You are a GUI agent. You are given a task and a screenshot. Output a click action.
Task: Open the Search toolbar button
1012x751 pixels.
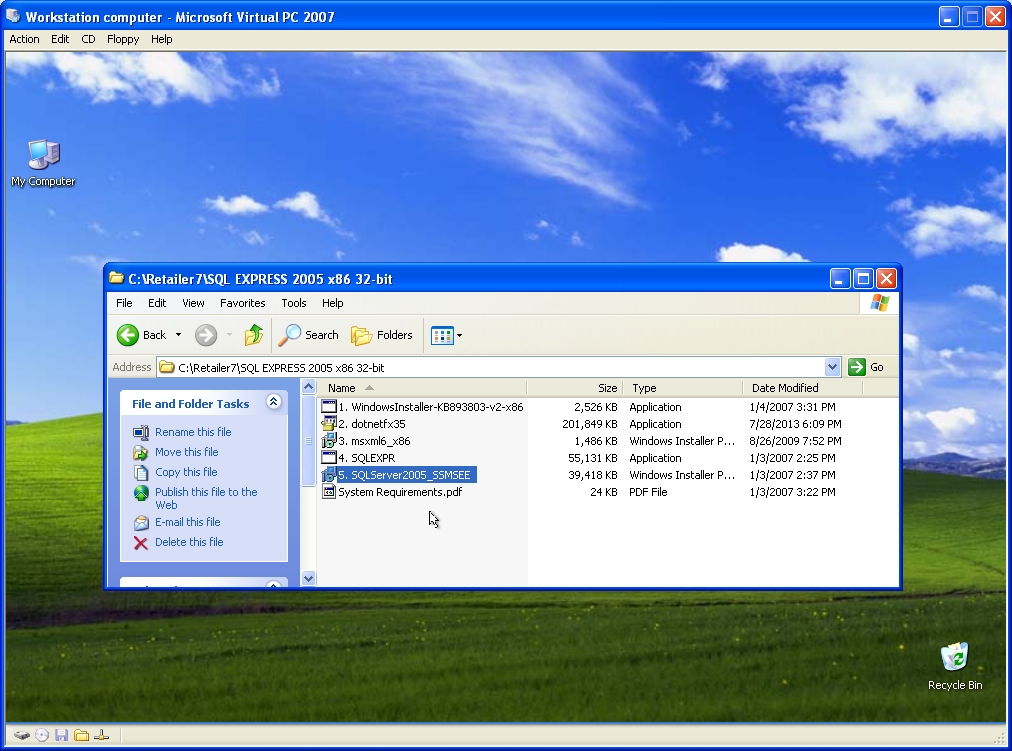[309, 335]
